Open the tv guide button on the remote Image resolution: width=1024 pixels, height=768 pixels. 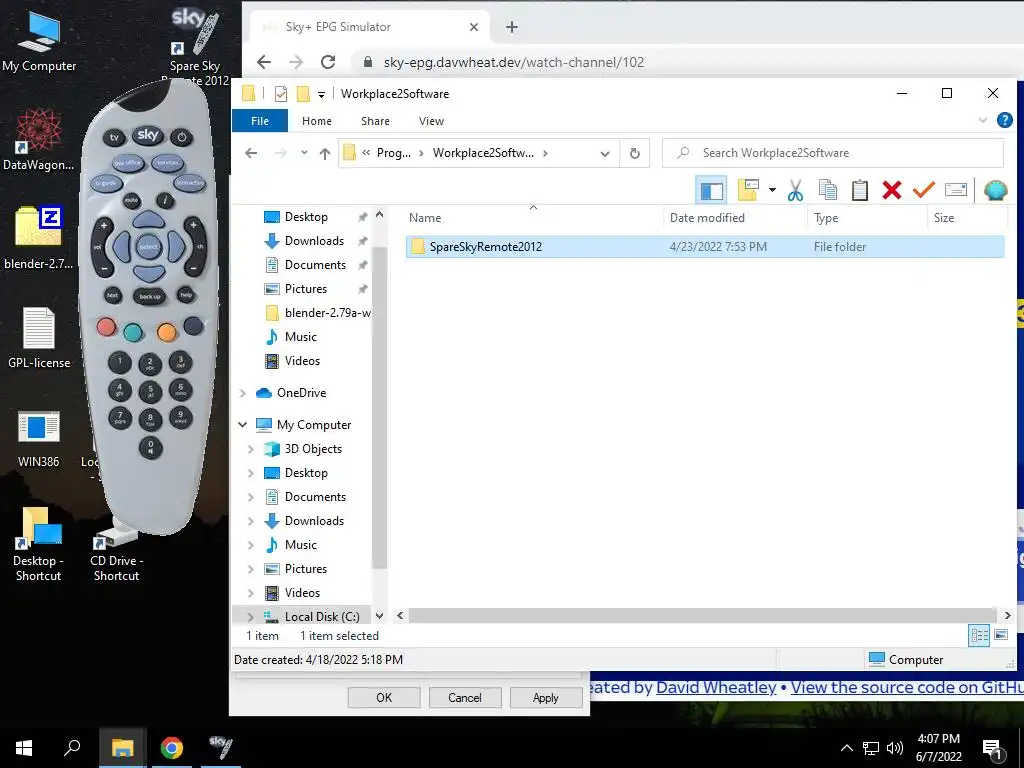(x=106, y=184)
